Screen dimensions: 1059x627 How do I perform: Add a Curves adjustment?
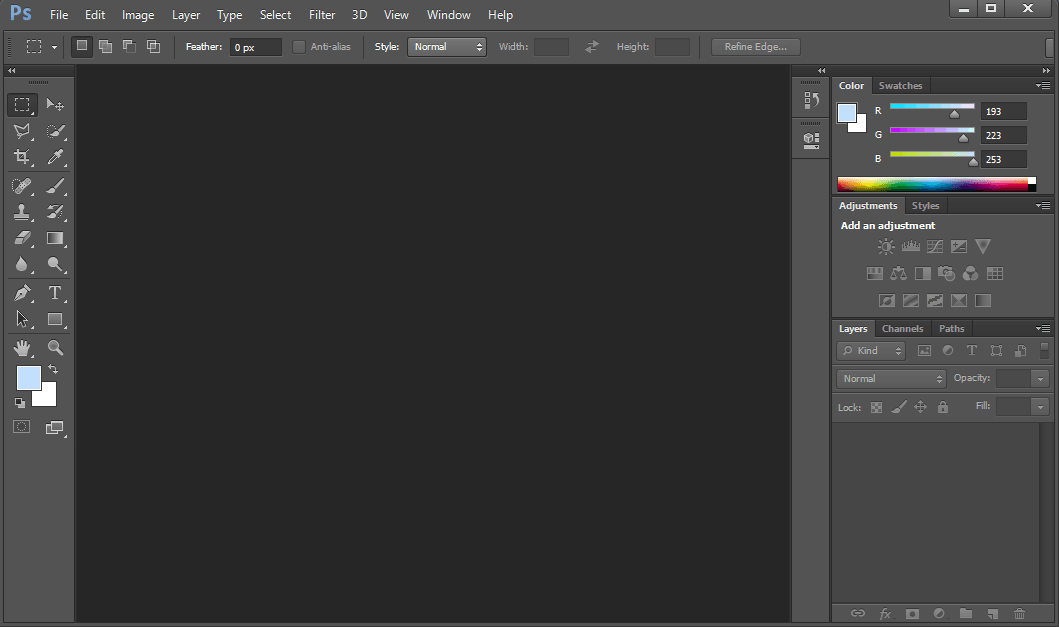[935, 247]
